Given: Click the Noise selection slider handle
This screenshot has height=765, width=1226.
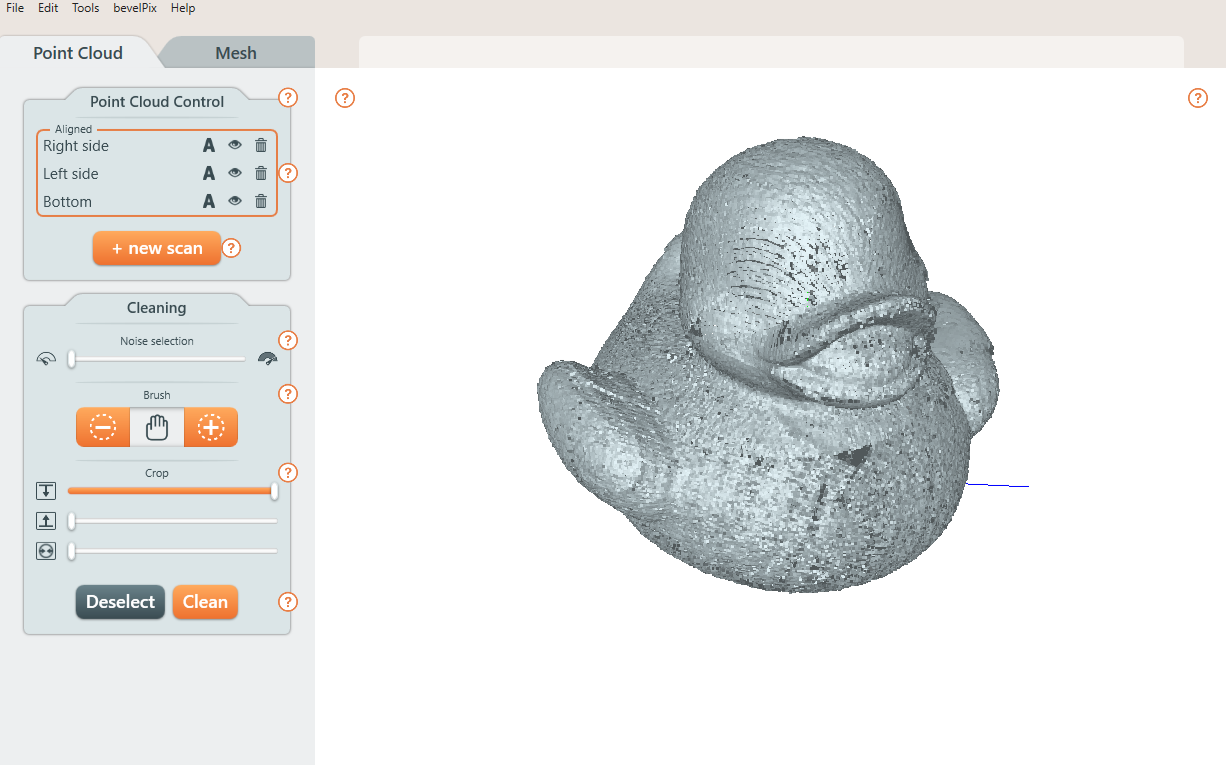Looking at the screenshot, I should 71,359.
